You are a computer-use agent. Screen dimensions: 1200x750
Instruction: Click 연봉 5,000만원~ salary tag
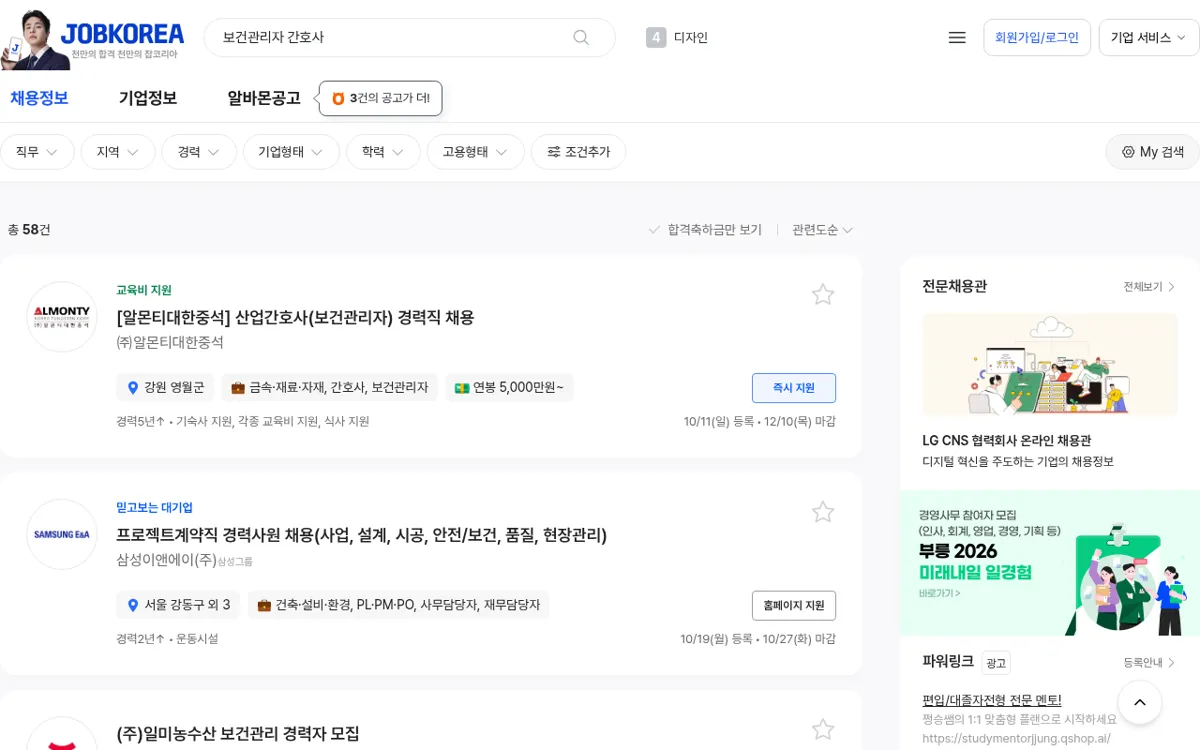509,387
